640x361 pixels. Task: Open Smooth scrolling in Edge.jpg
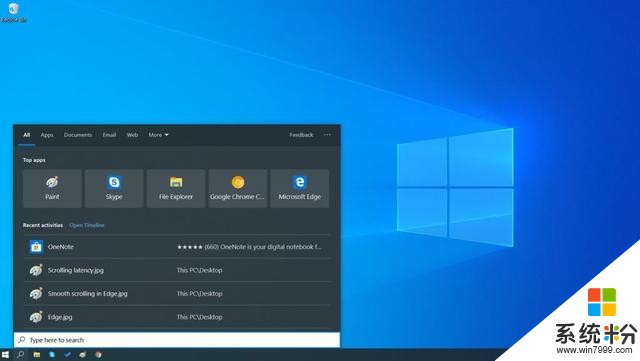click(x=177, y=293)
